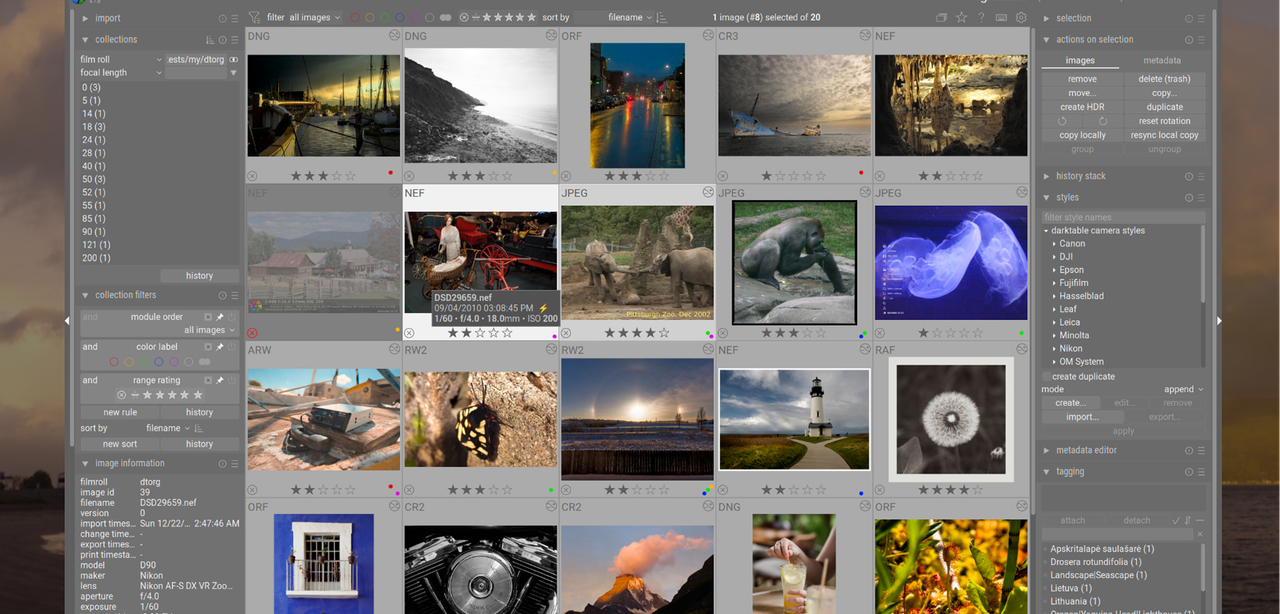This screenshot has width=1280, height=614.
Task: Toggle color label AND/OR operator in top bar
Action: click(x=445, y=17)
